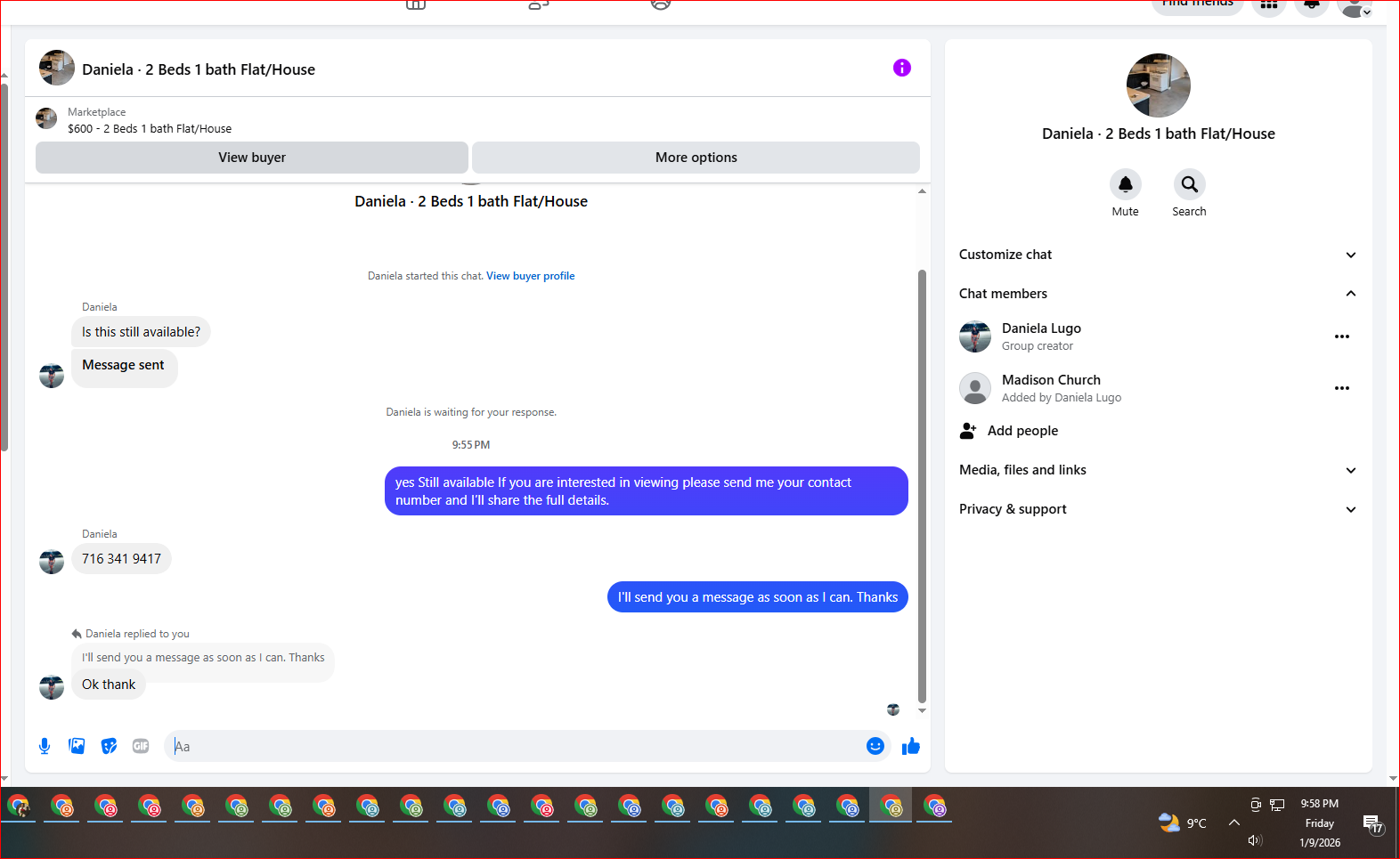
Task: Expand the Customize chat section
Action: [1158, 255]
